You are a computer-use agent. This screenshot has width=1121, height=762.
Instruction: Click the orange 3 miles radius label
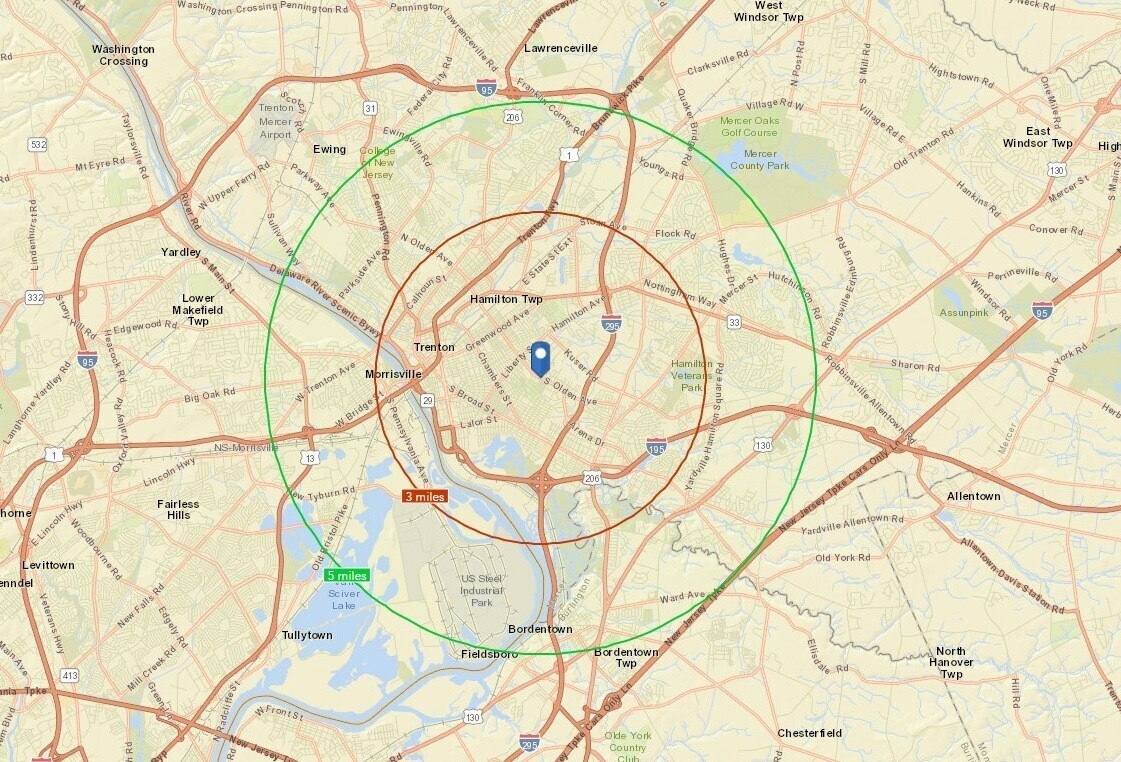point(425,496)
